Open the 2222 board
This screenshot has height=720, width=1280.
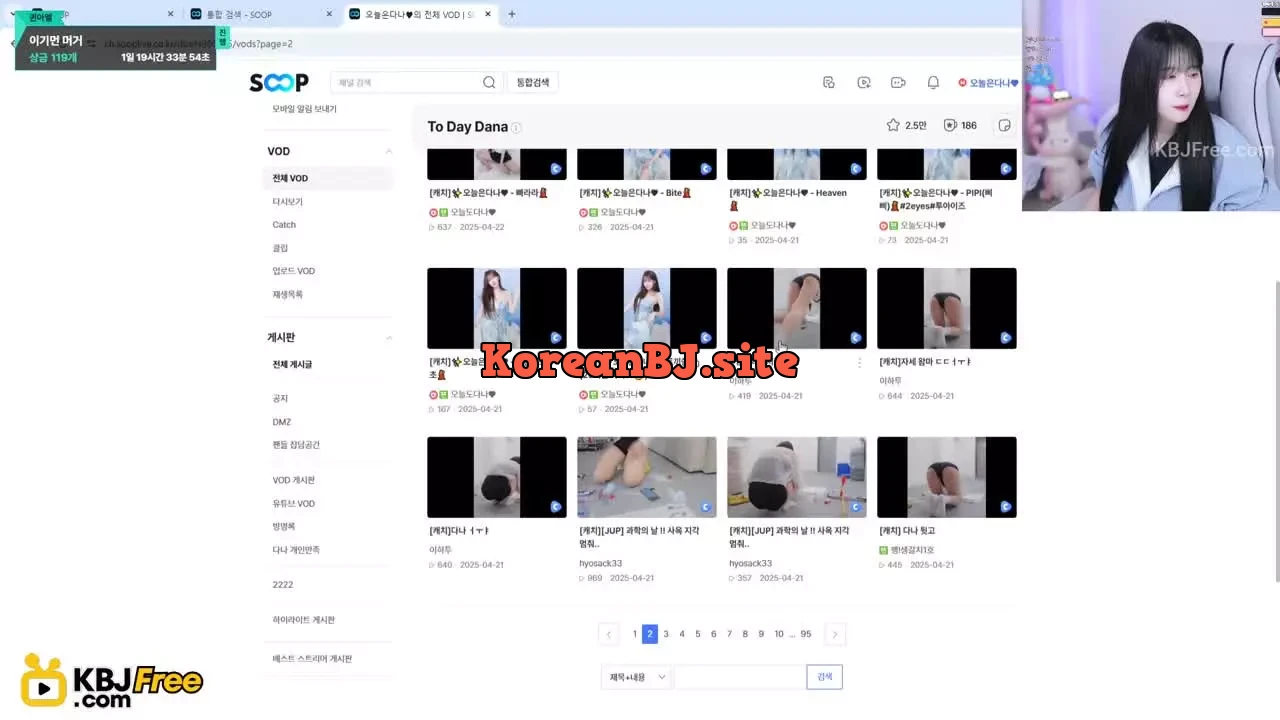pyautogui.click(x=282, y=584)
